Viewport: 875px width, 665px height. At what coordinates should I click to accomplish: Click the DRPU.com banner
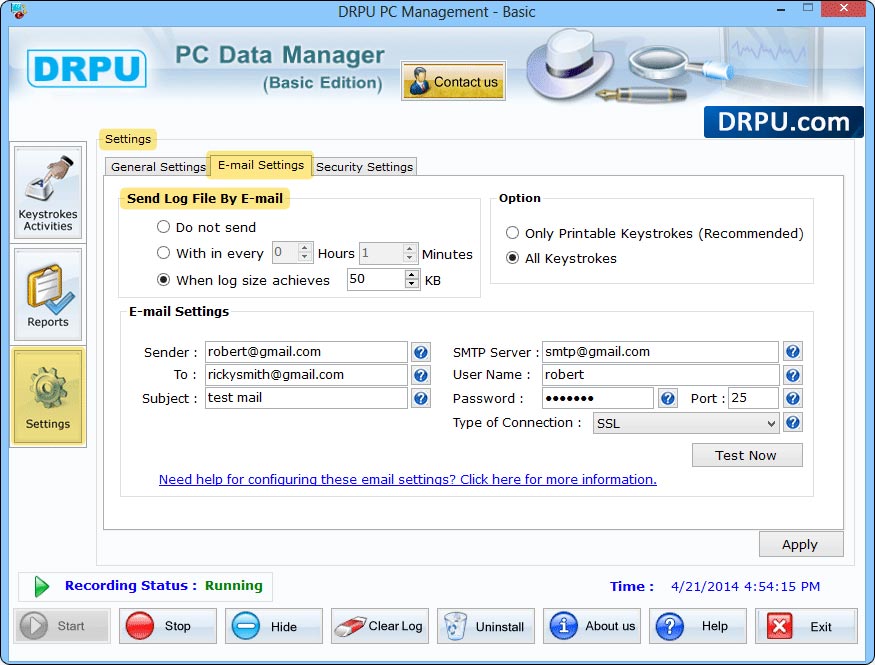783,122
